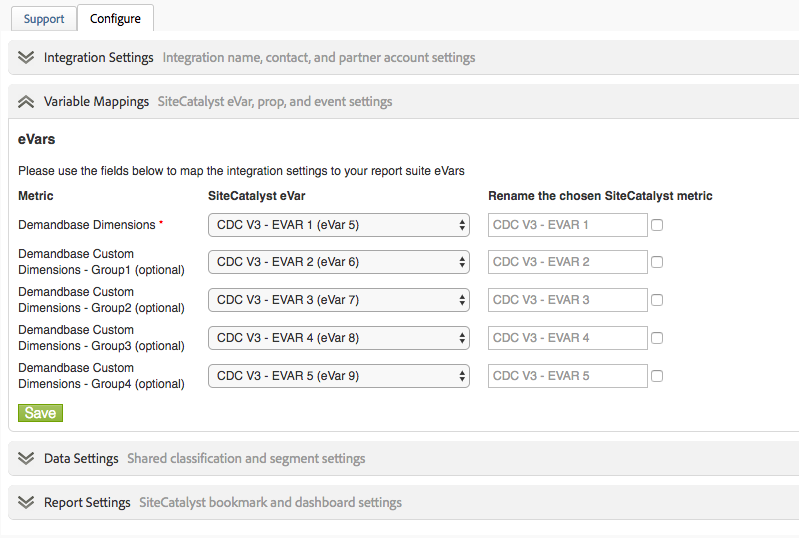Screen dimensions: 799x538
Task: Click the CDC V3 - EVAR 3 rename field
Action: click(568, 300)
